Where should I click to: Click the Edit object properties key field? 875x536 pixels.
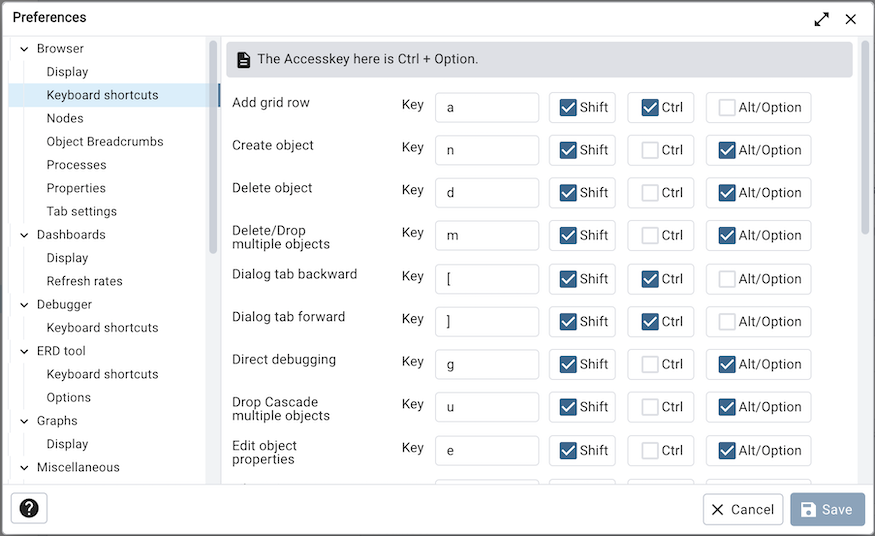[487, 451]
